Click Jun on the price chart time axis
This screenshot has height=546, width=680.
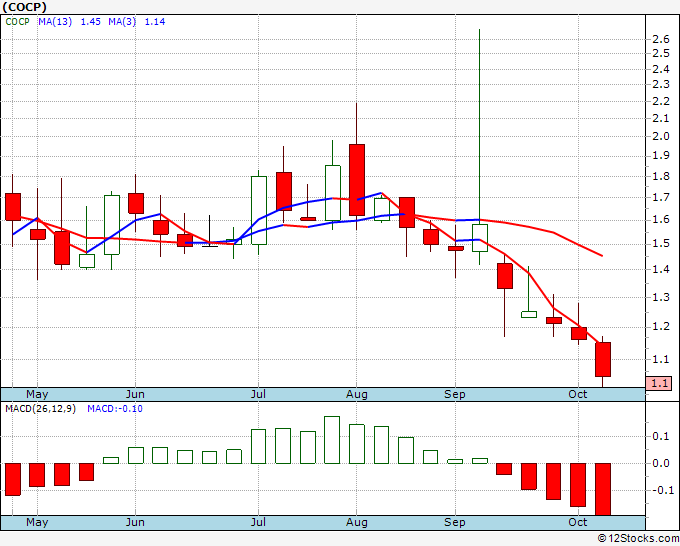(135, 395)
